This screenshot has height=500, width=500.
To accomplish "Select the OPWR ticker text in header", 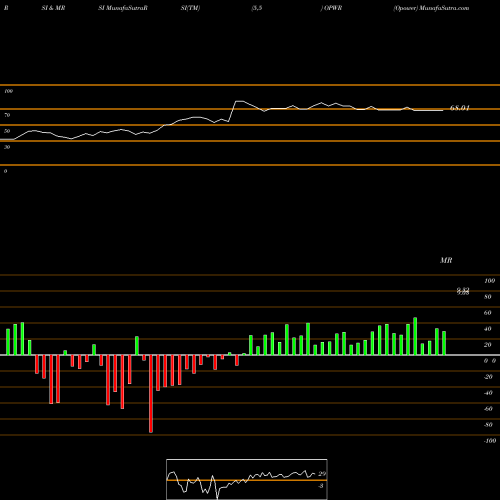I will click(333, 8).
